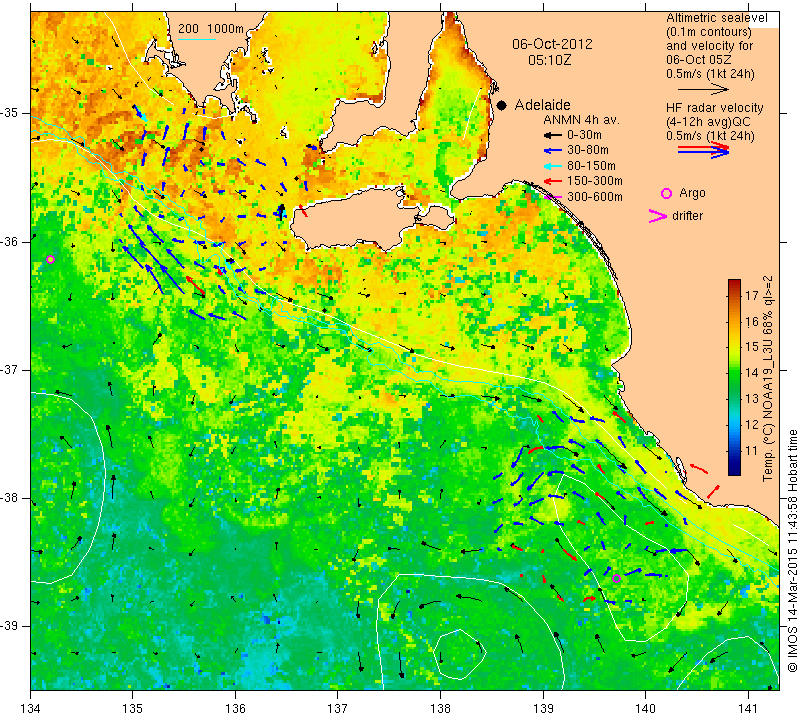Click the longitude axis label '135'
Screen dimensions: 800x720
coord(133,709)
